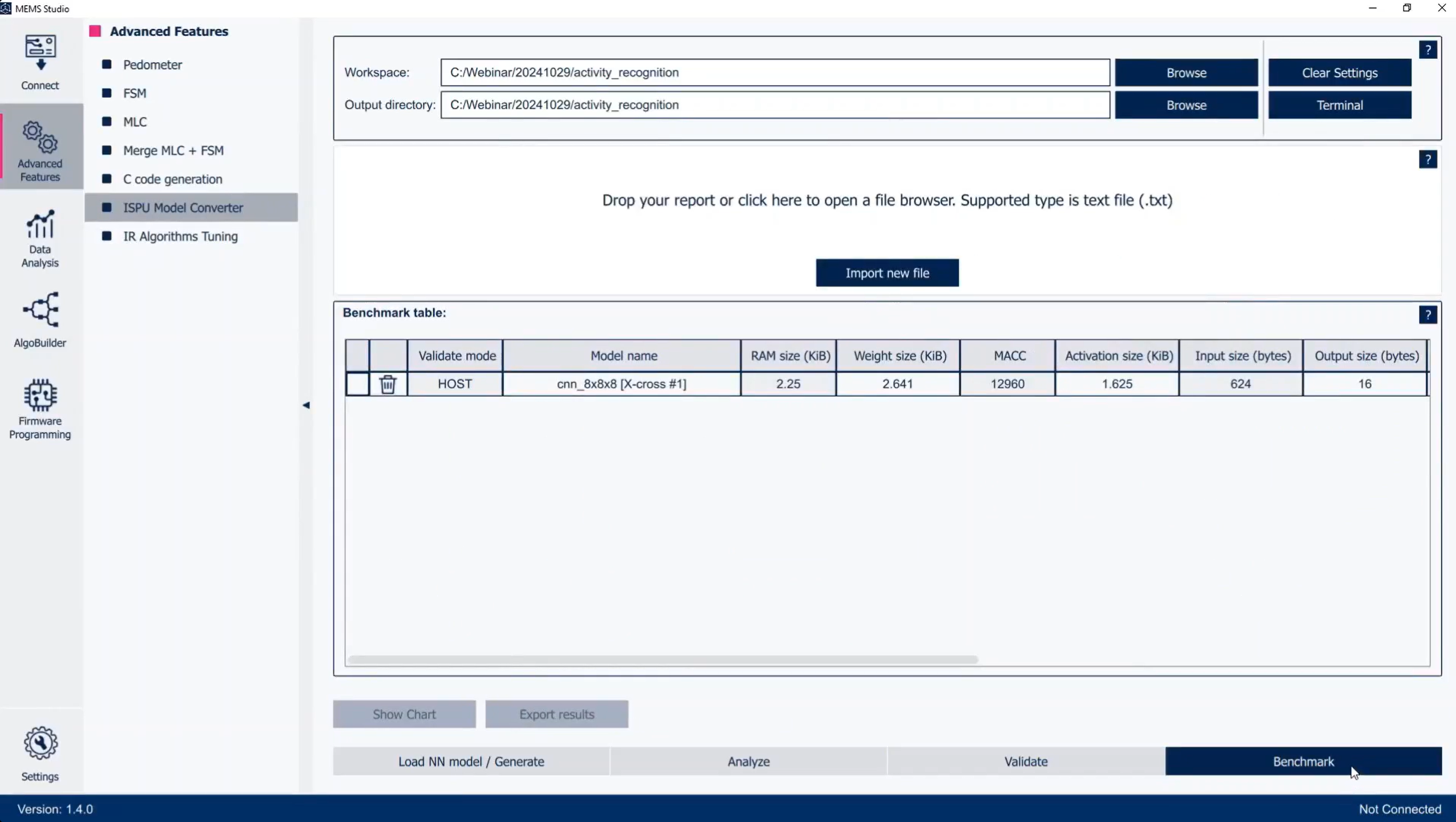
Task: Open help for the Benchmark table
Action: pyautogui.click(x=1429, y=315)
